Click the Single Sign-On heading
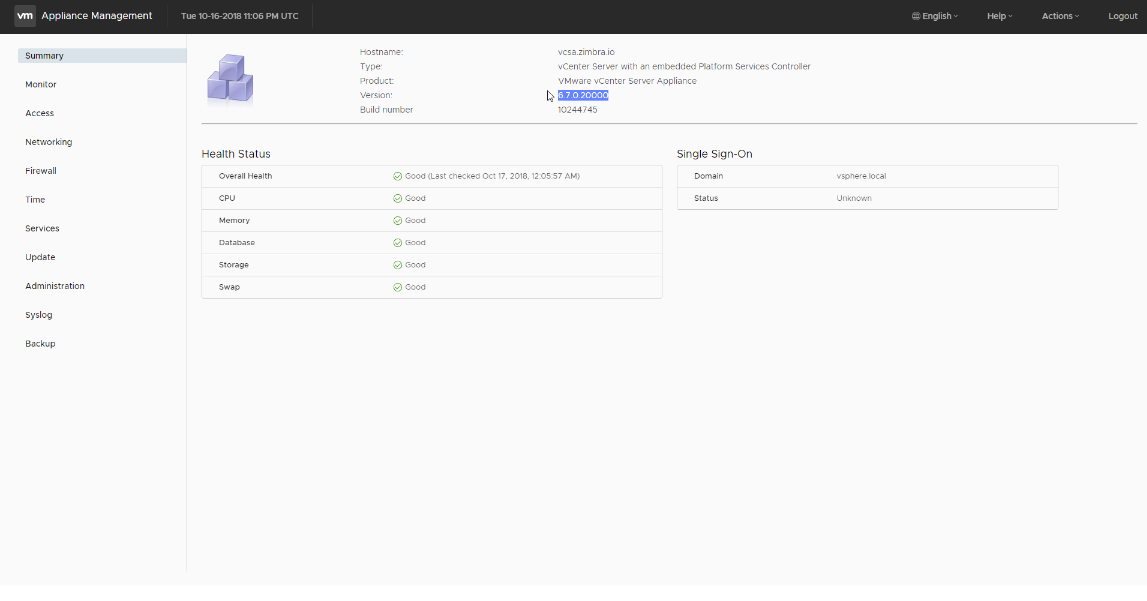1147x601 pixels. tap(714, 154)
